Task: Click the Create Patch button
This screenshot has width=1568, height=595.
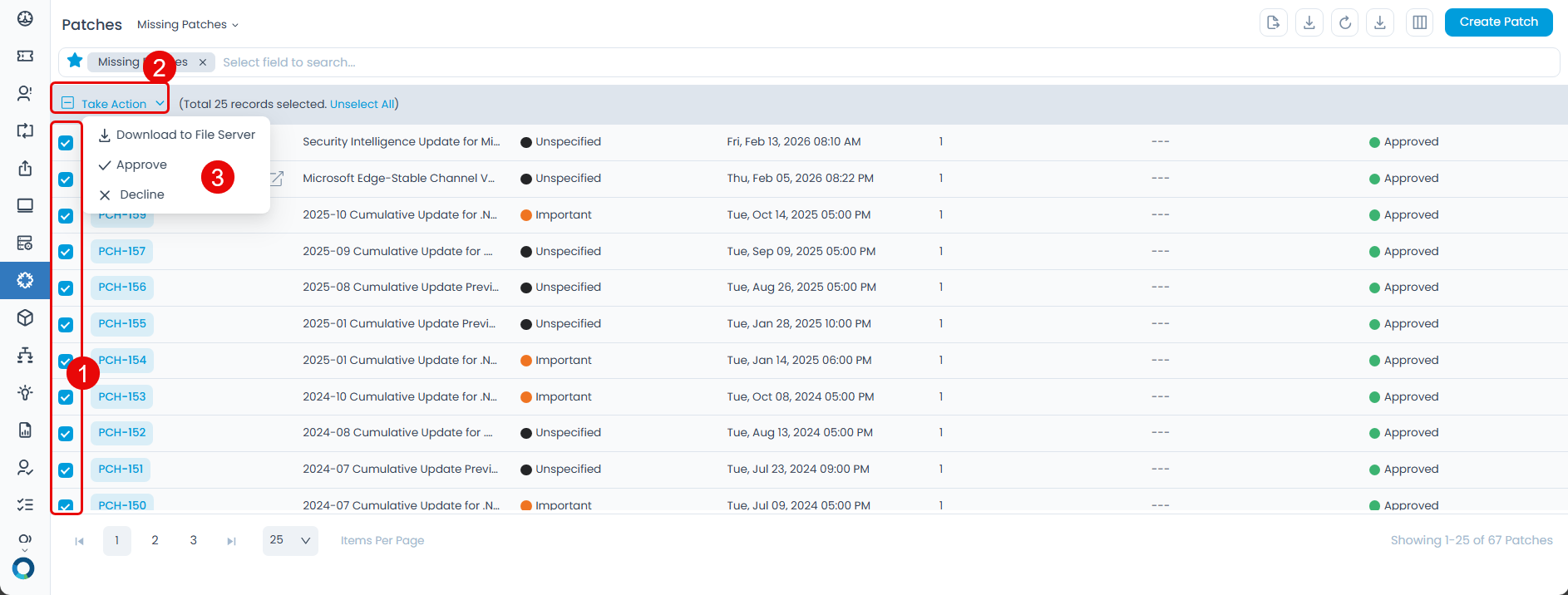Action: [x=1498, y=22]
